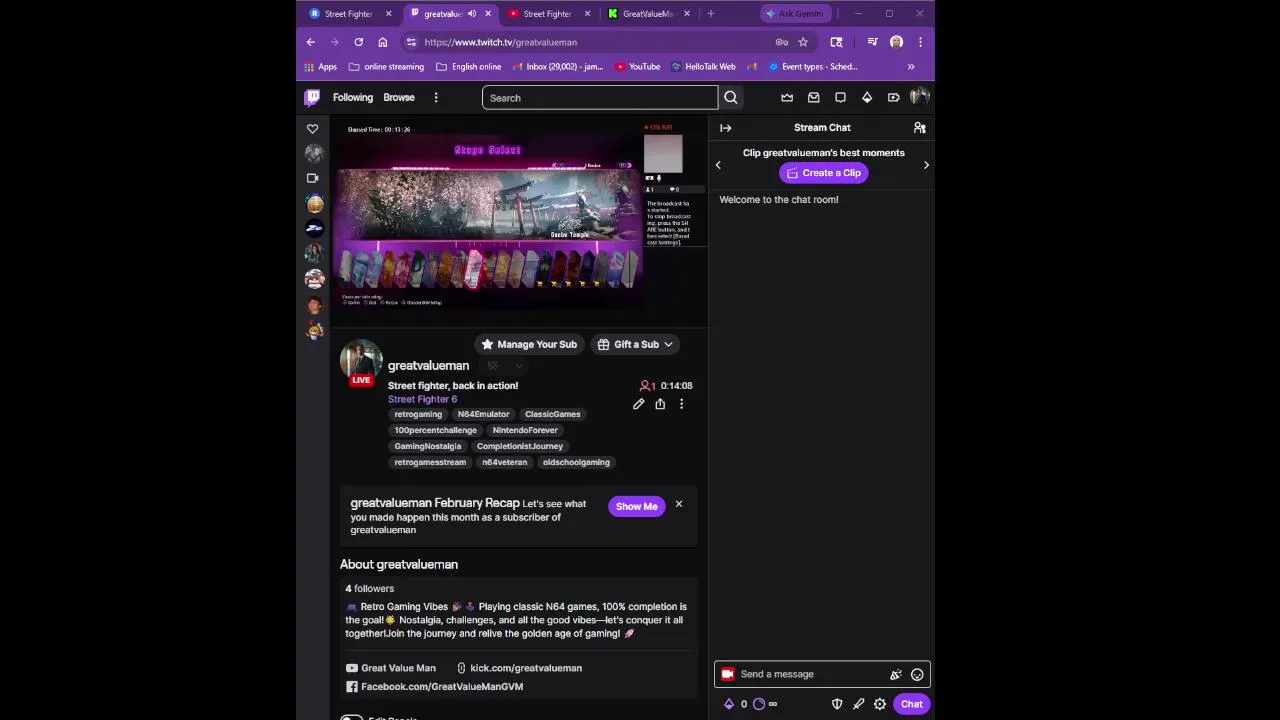Open the YouTube bookmark
This screenshot has width=1280, height=720.
click(637, 67)
